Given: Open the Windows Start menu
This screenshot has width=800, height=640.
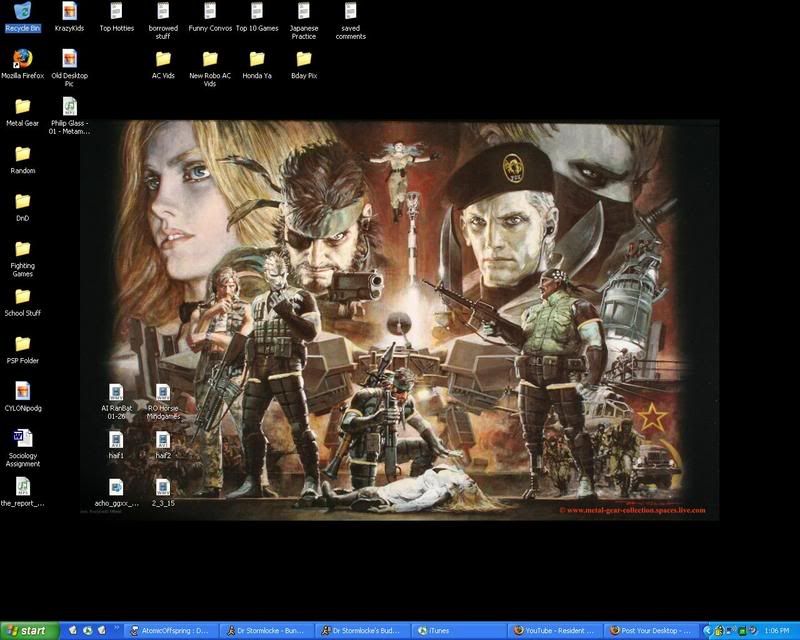Looking at the screenshot, I should (30, 631).
